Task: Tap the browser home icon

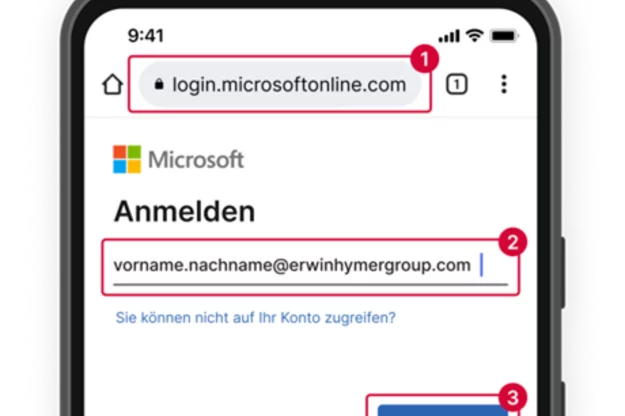Action: (112, 84)
